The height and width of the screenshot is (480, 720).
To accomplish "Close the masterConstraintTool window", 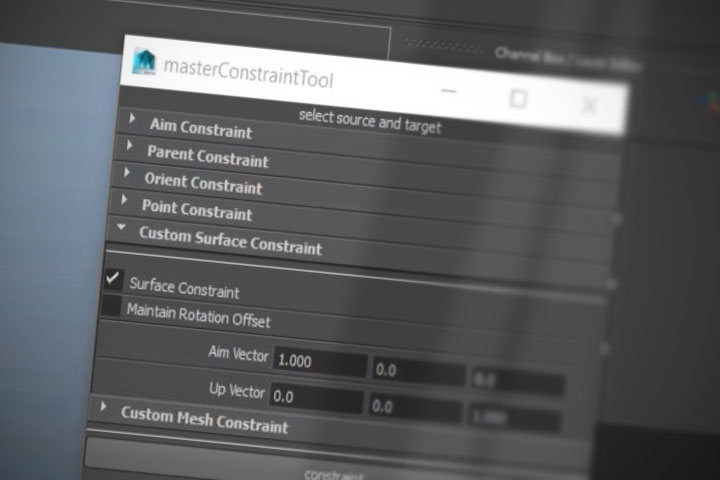I will 589,105.
